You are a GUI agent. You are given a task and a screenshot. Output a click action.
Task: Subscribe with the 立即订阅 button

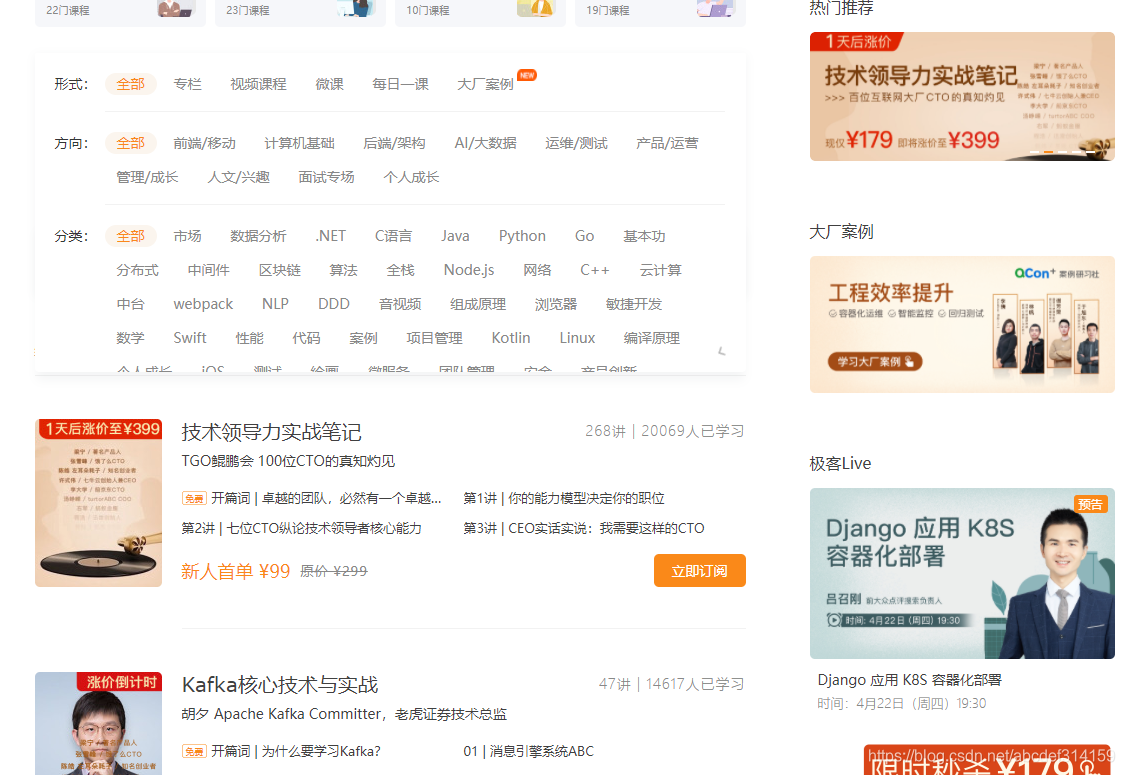point(700,570)
